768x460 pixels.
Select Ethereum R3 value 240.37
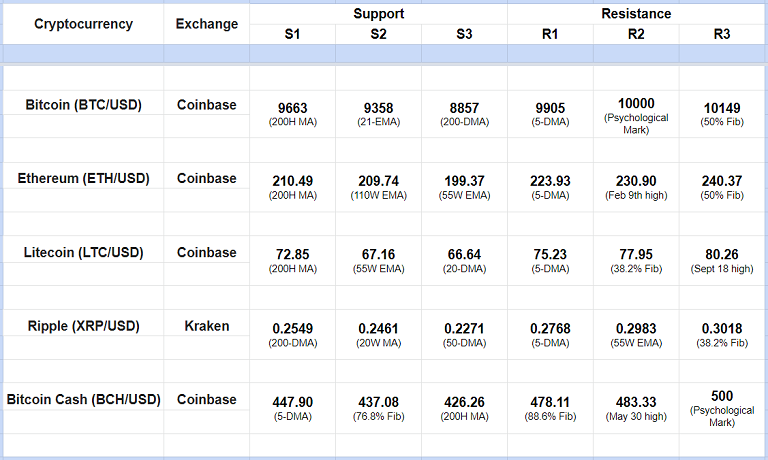(721, 181)
